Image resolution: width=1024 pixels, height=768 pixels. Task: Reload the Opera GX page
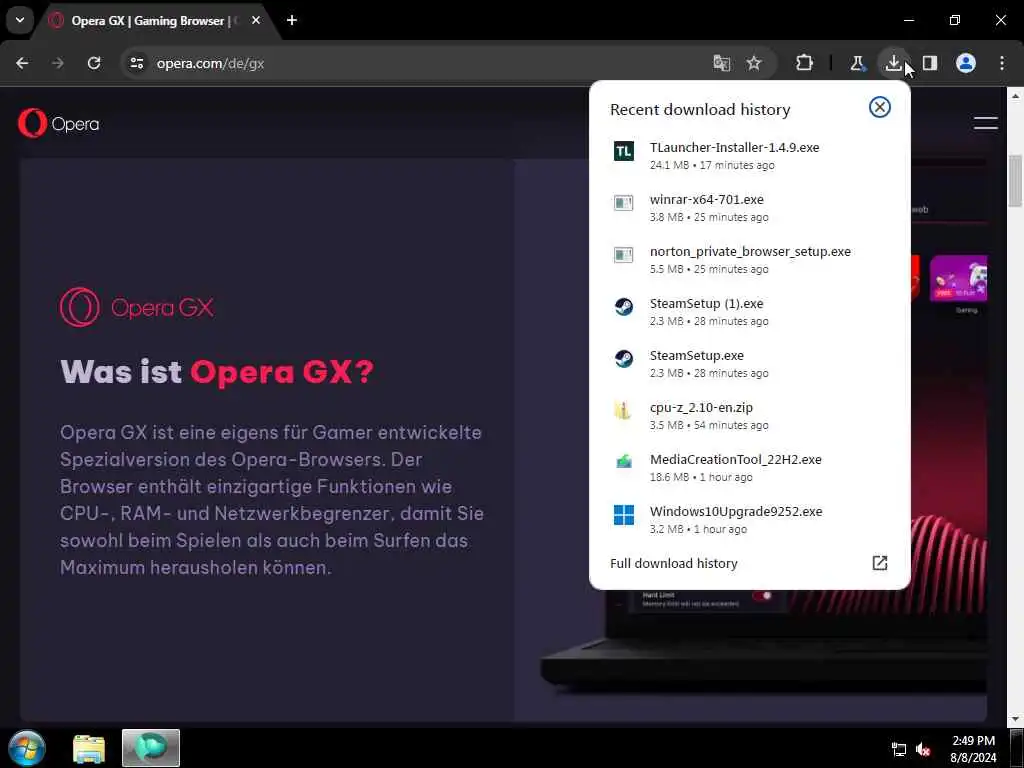point(94,63)
